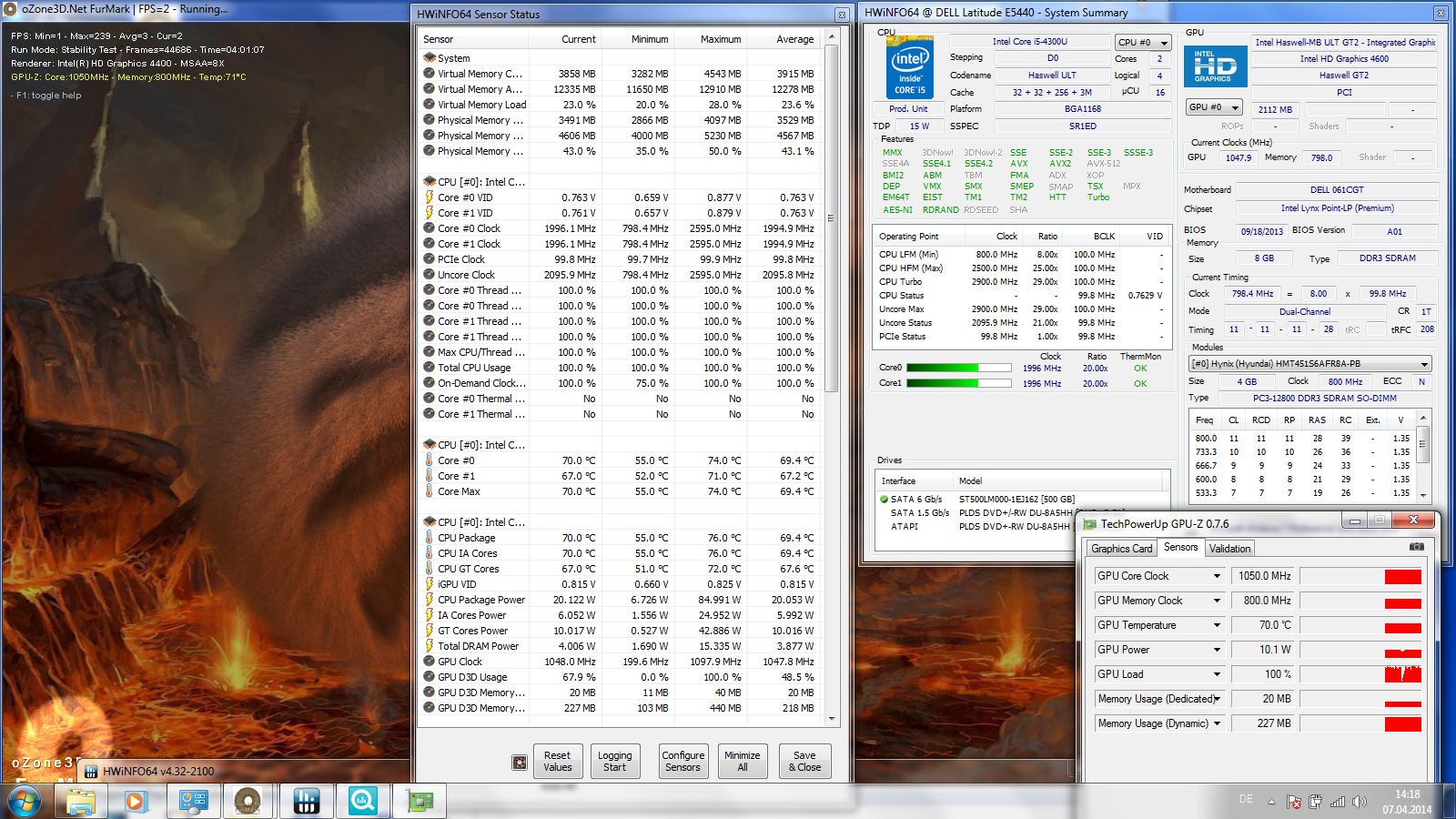The image size is (1456, 819).
Task: Open the Windows Start orb
Action: click(x=25, y=802)
